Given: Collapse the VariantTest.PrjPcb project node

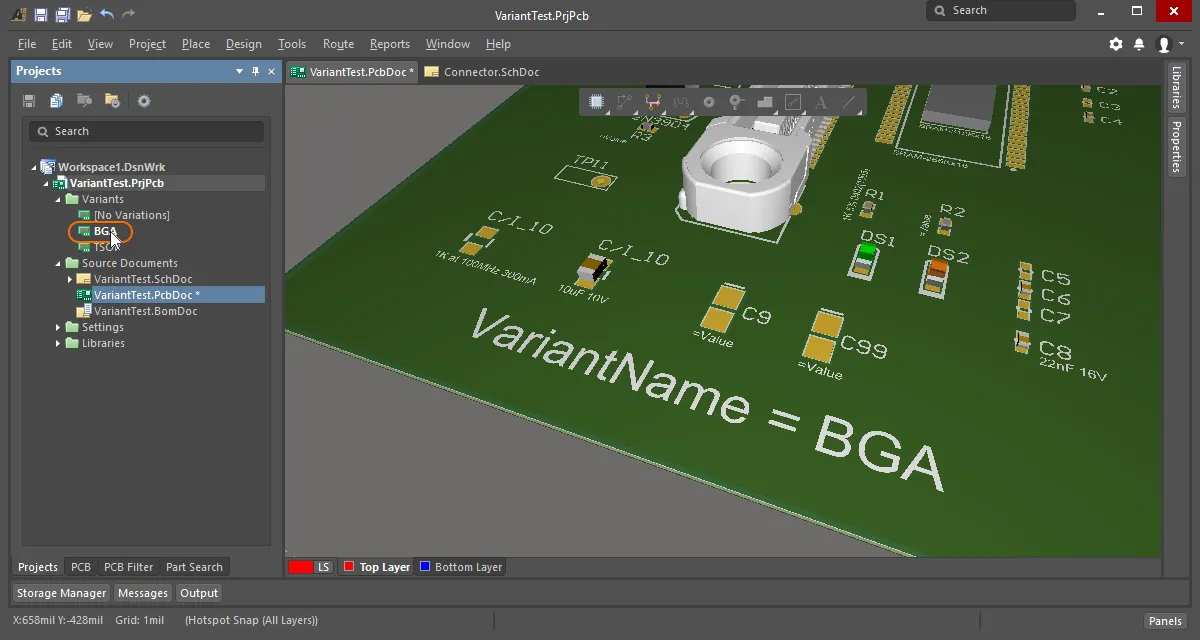Looking at the screenshot, I should click(46, 183).
